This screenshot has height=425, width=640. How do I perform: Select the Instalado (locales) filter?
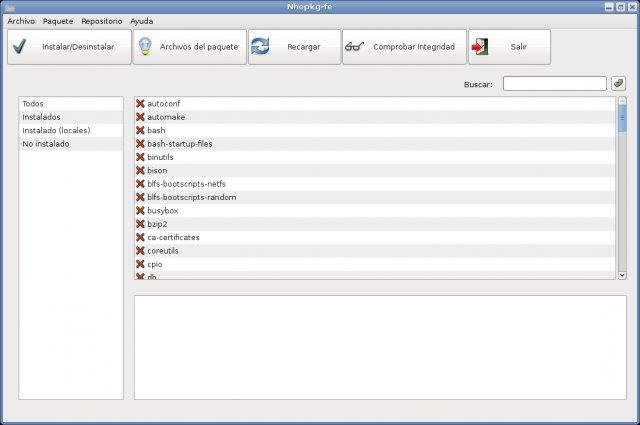point(71,131)
